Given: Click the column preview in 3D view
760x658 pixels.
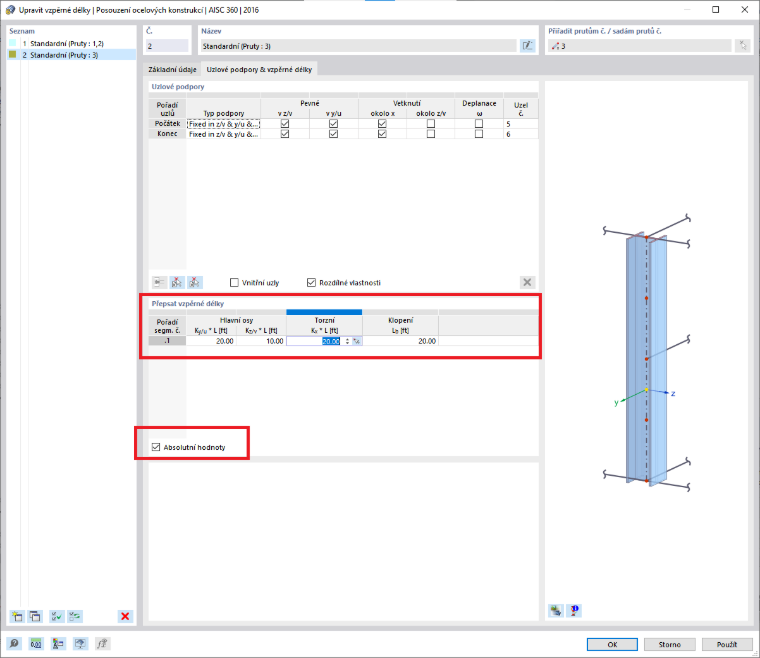Looking at the screenshot, I should point(647,359).
